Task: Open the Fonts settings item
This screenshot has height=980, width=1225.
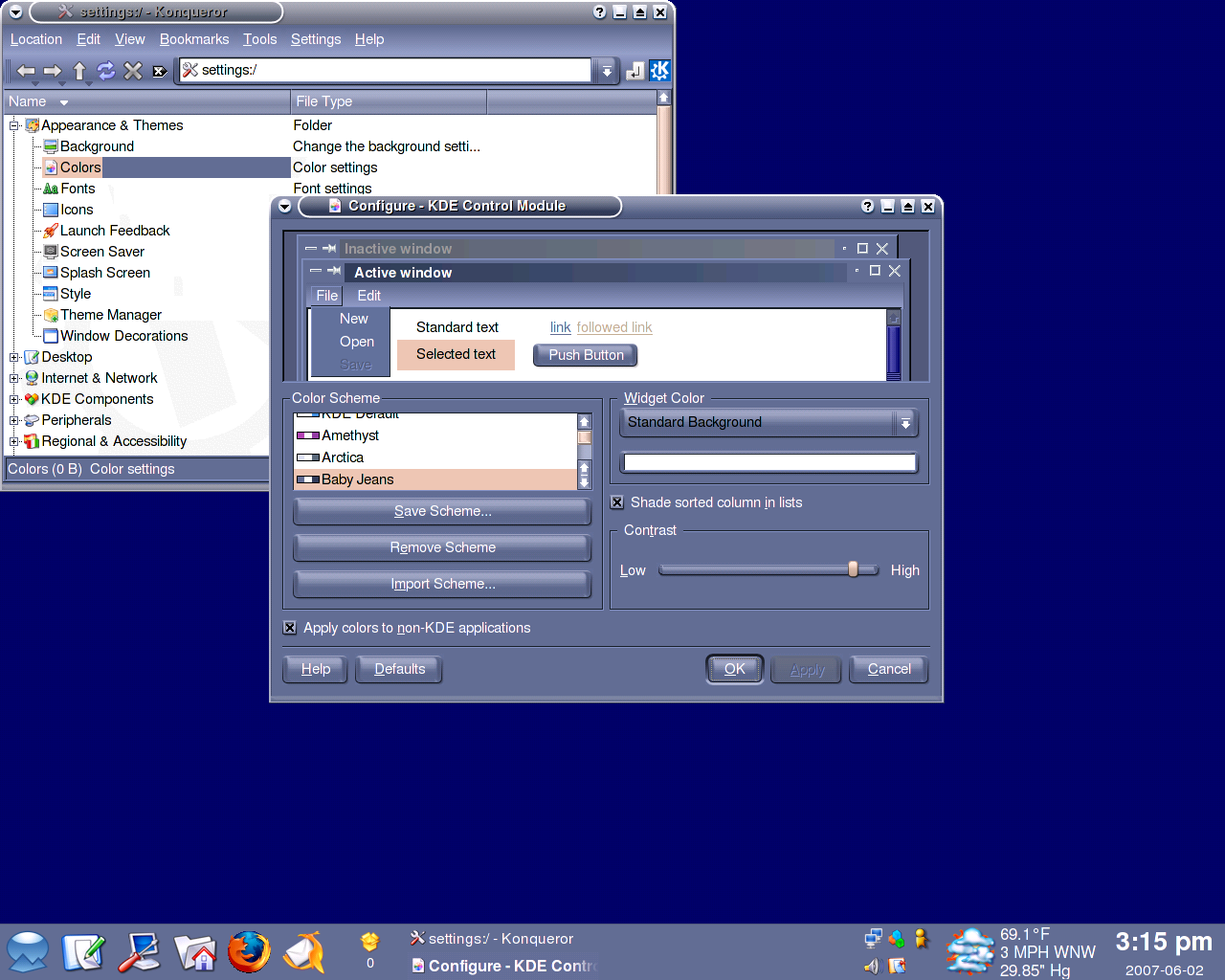Action: (x=78, y=189)
